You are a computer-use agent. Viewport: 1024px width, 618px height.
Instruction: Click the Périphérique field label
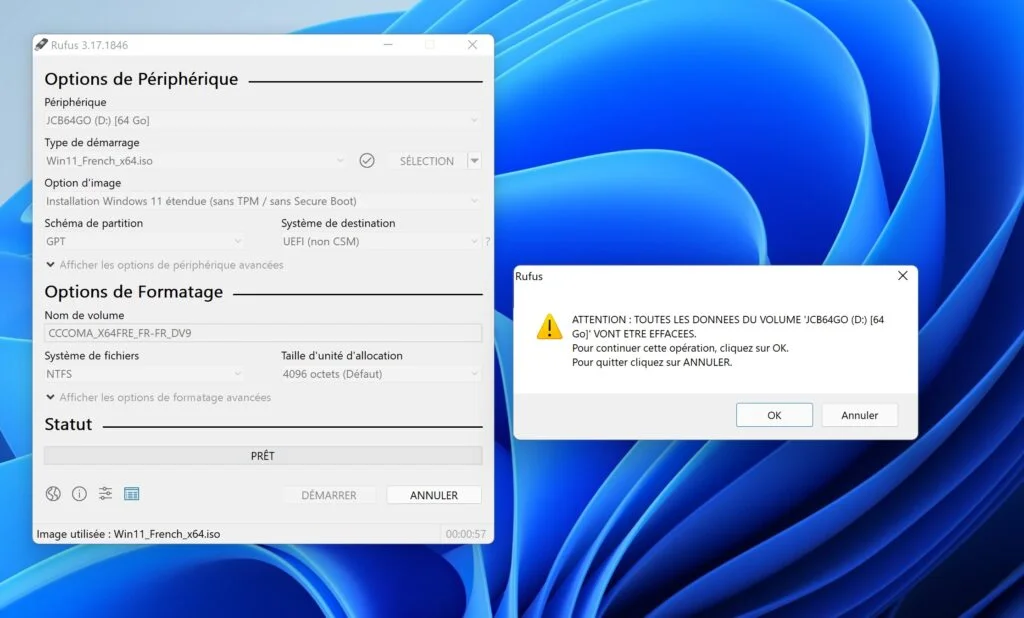[75, 102]
